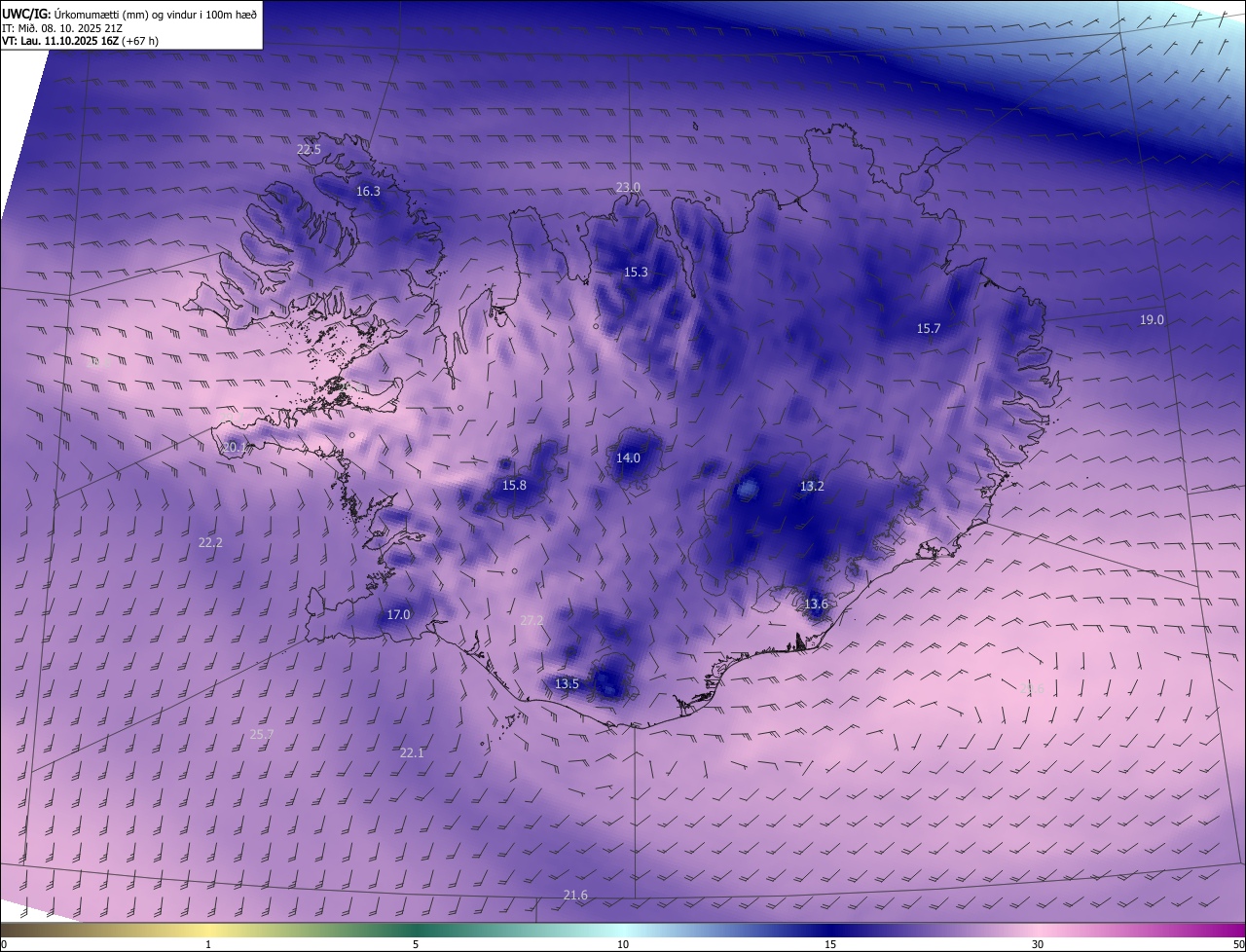
Task: Click the 13.6 value near southeast coast
Action: coord(816,604)
